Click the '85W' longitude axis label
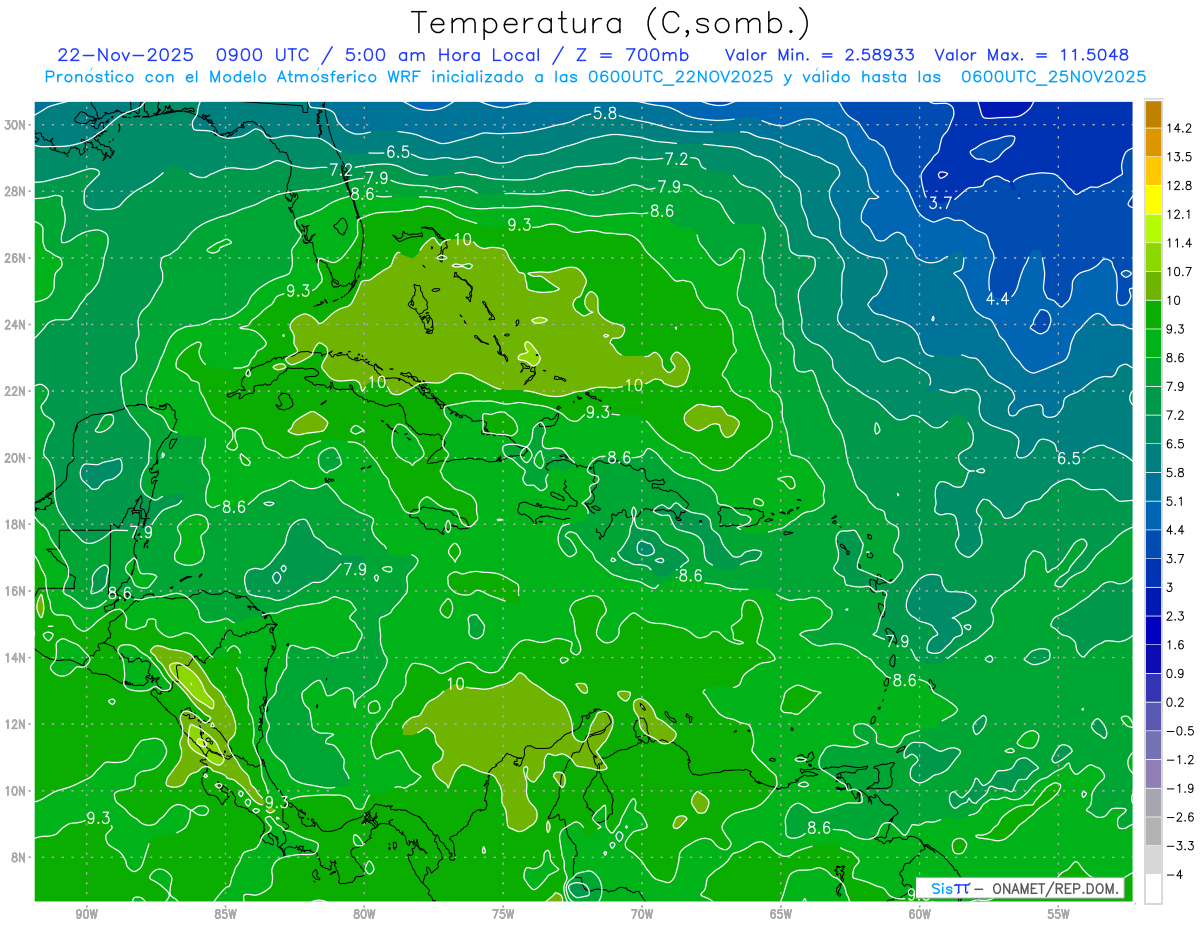Screen dimensions: 1200x927 click(225, 914)
